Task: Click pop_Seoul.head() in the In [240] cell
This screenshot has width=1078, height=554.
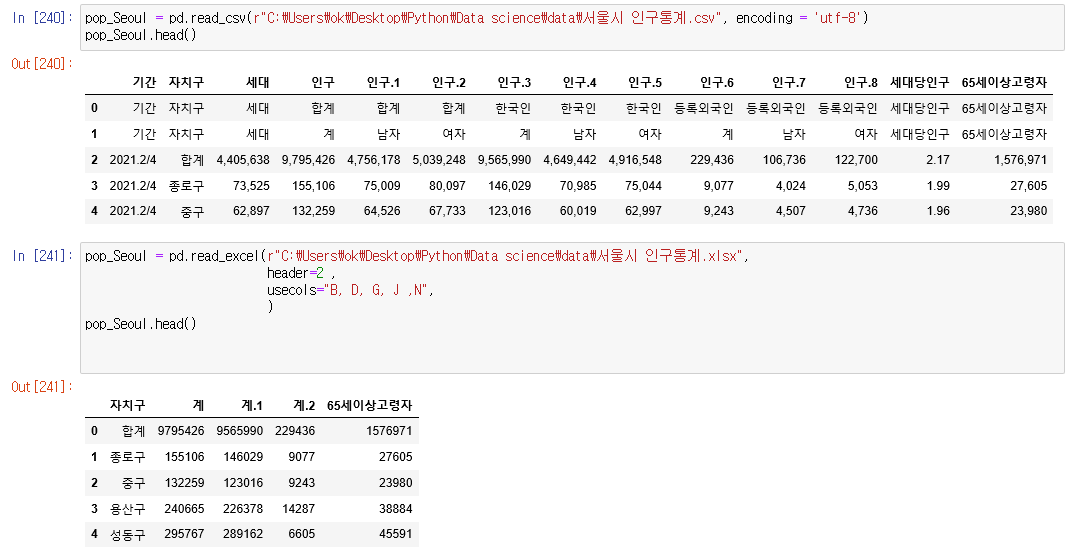Action: click(x=141, y=35)
